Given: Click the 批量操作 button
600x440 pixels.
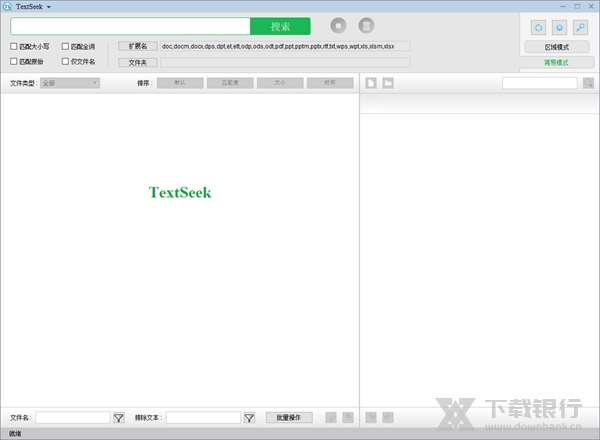Looking at the screenshot, I should tap(289, 417).
